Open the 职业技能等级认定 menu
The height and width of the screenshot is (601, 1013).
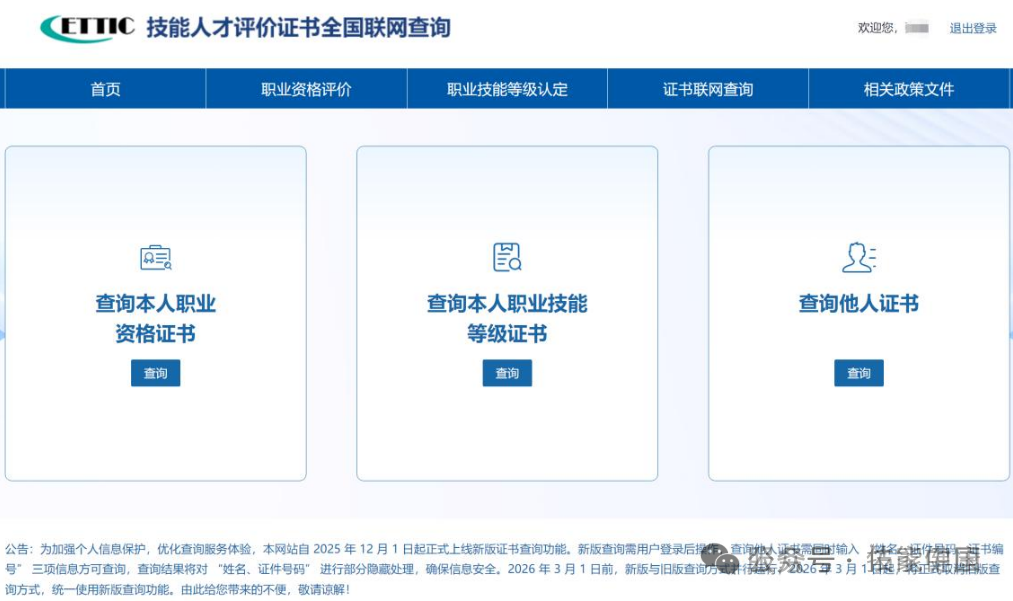(x=506, y=89)
